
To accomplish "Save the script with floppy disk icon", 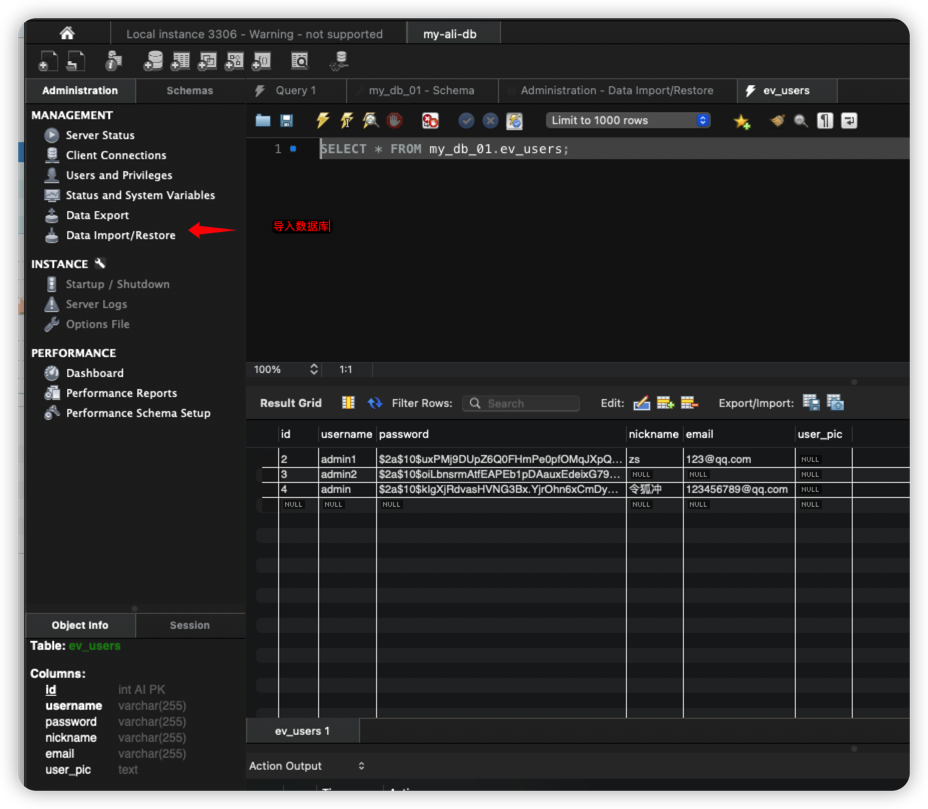I will 286,121.
